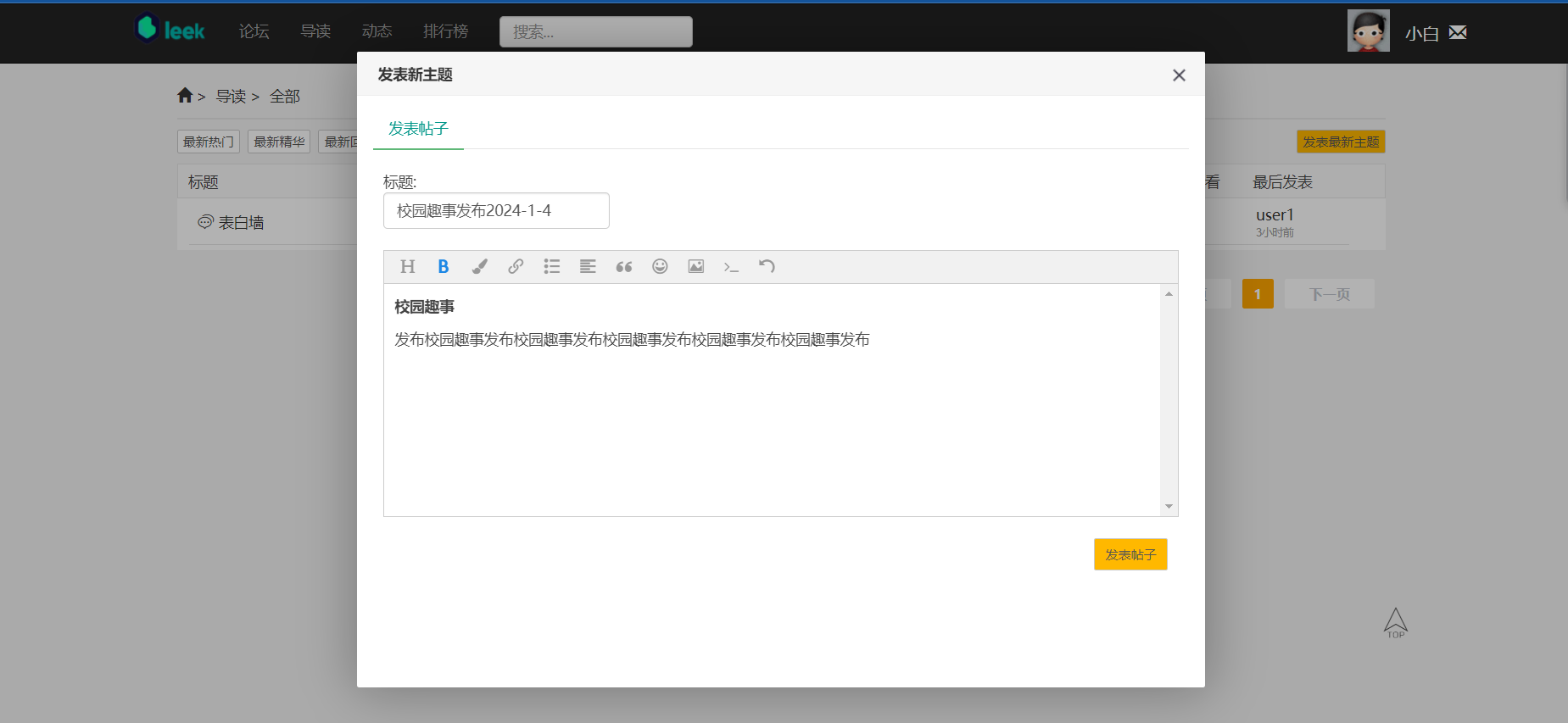
Task: Click the leek logo
Action: (170, 30)
